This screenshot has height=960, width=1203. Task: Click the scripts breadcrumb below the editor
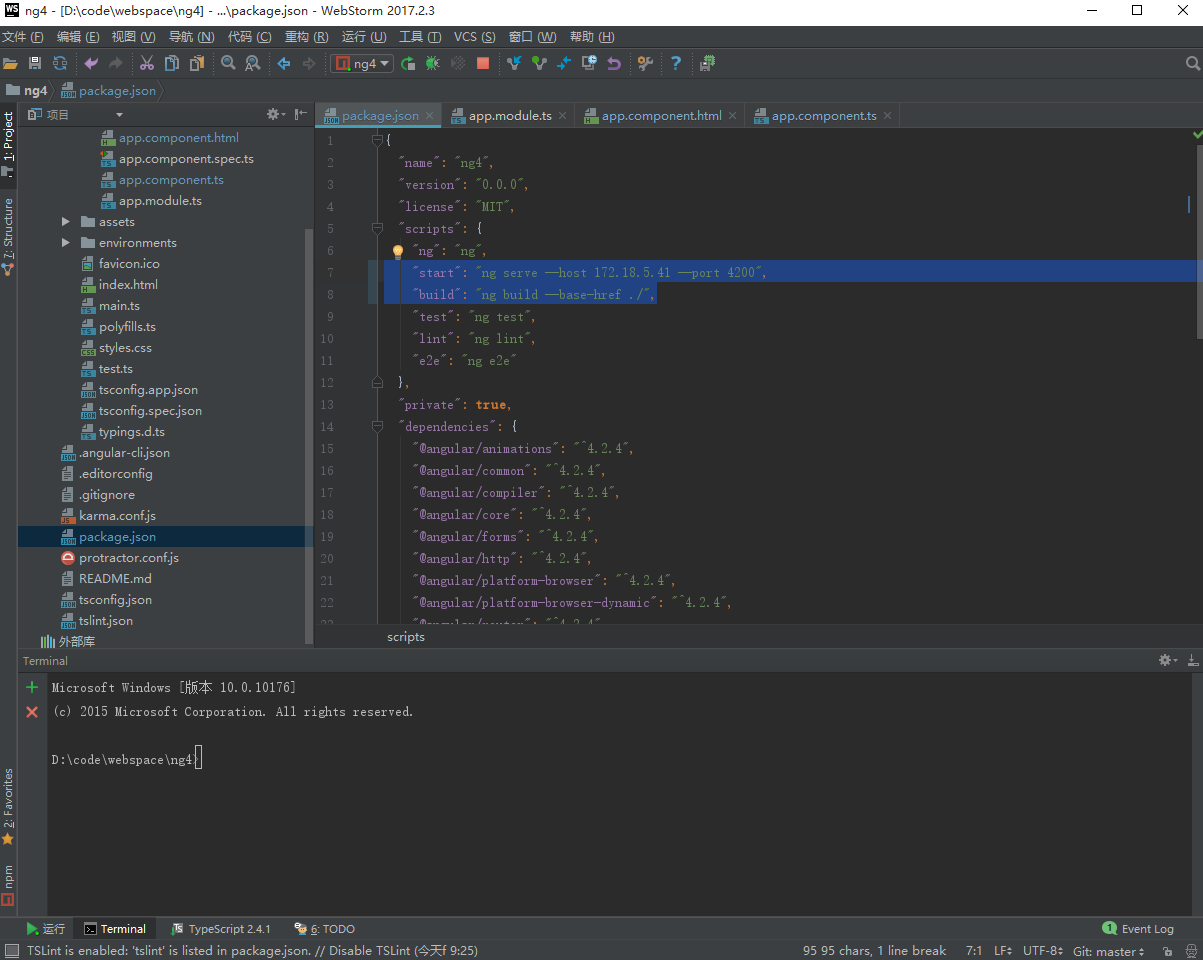tap(406, 637)
